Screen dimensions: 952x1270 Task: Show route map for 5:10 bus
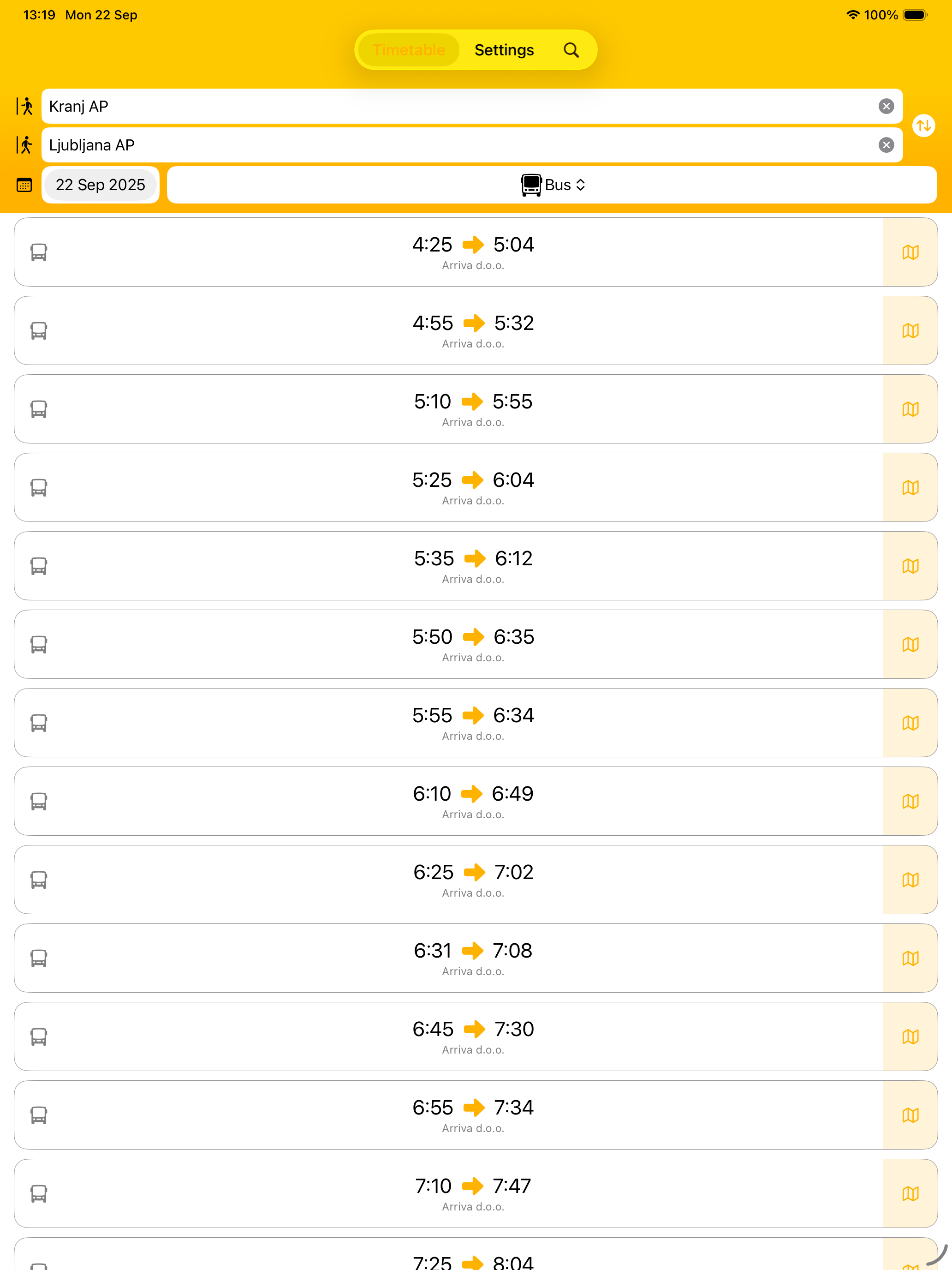point(910,409)
